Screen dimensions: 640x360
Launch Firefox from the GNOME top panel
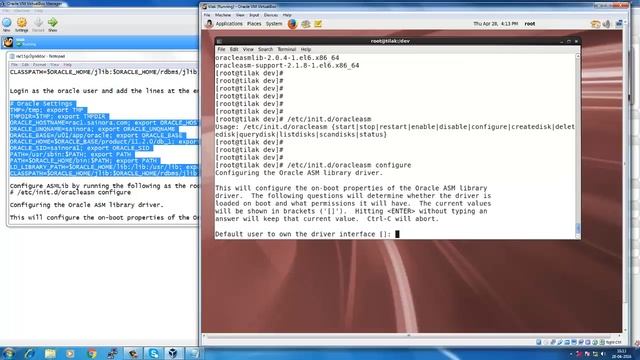292,24
